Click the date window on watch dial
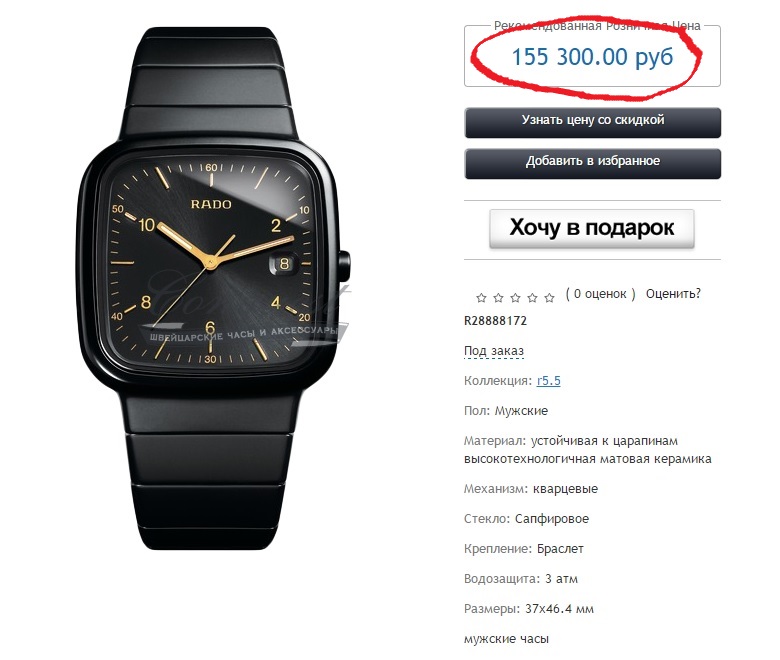 coord(284,263)
